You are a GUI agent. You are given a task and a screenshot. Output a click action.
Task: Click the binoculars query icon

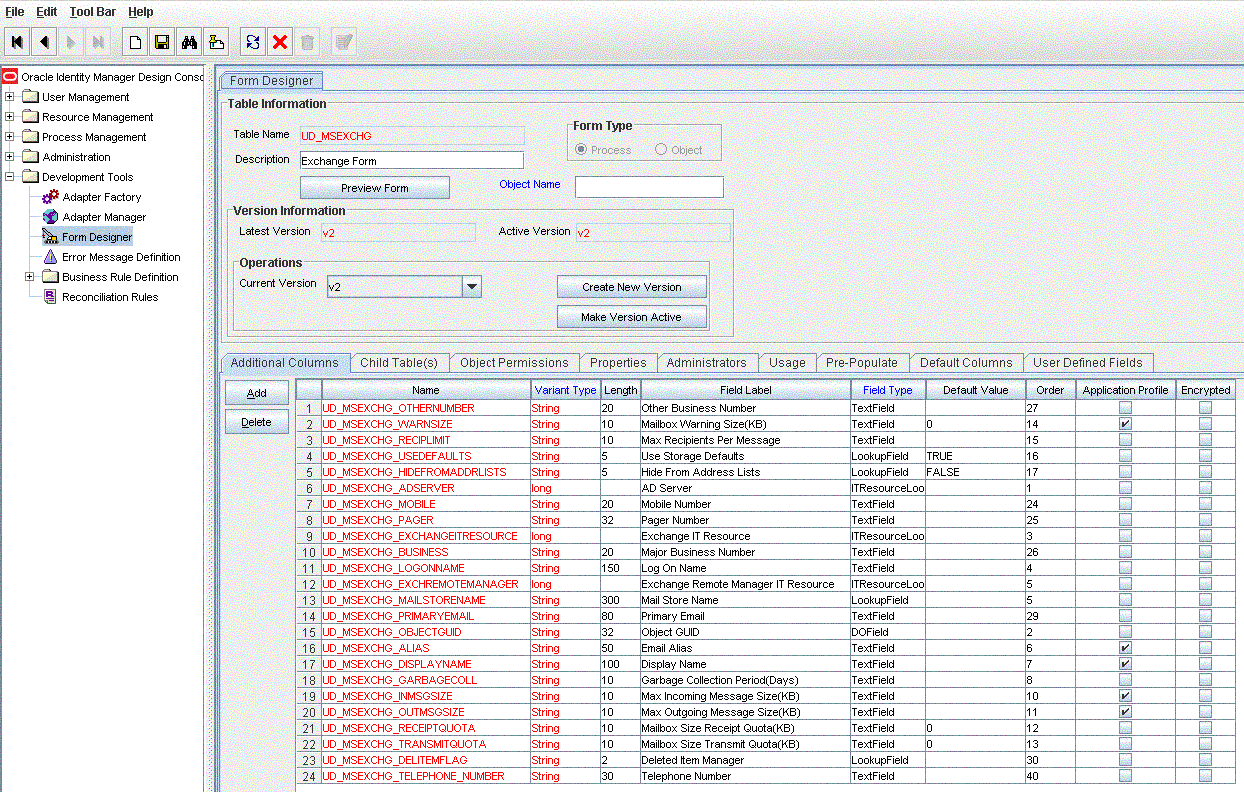(188, 42)
